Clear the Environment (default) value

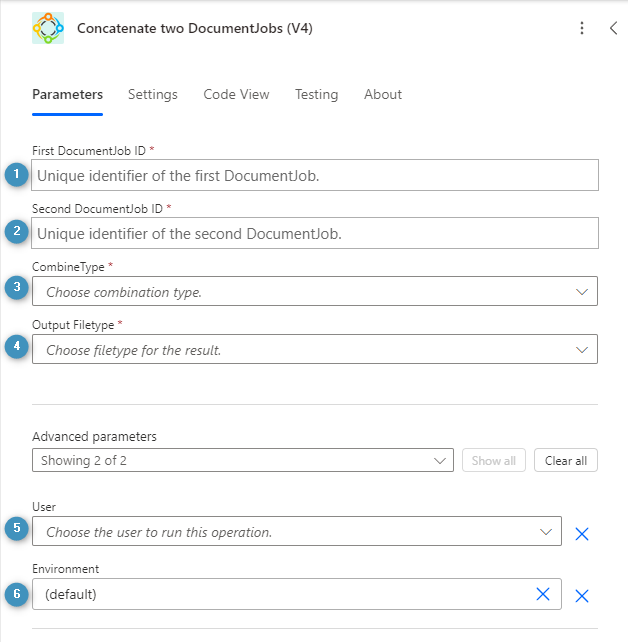[543, 594]
